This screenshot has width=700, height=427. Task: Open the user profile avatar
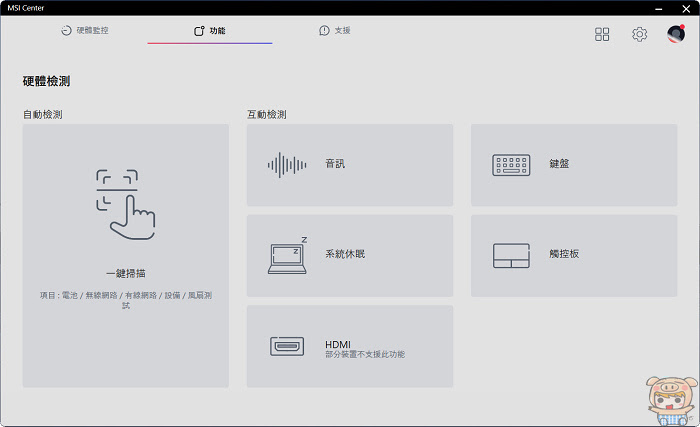pyautogui.click(x=676, y=34)
